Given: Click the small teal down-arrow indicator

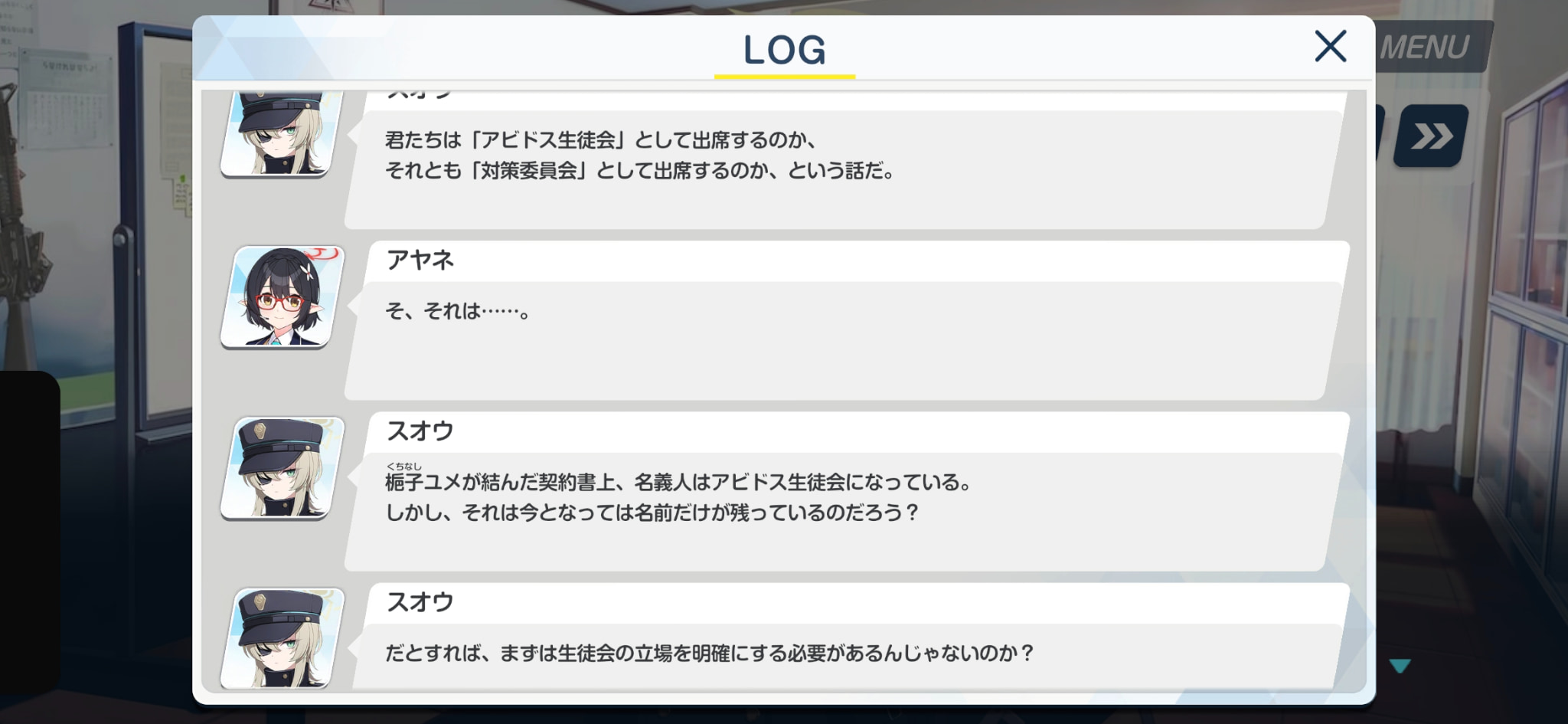Looking at the screenshot, I should 1400,666.
